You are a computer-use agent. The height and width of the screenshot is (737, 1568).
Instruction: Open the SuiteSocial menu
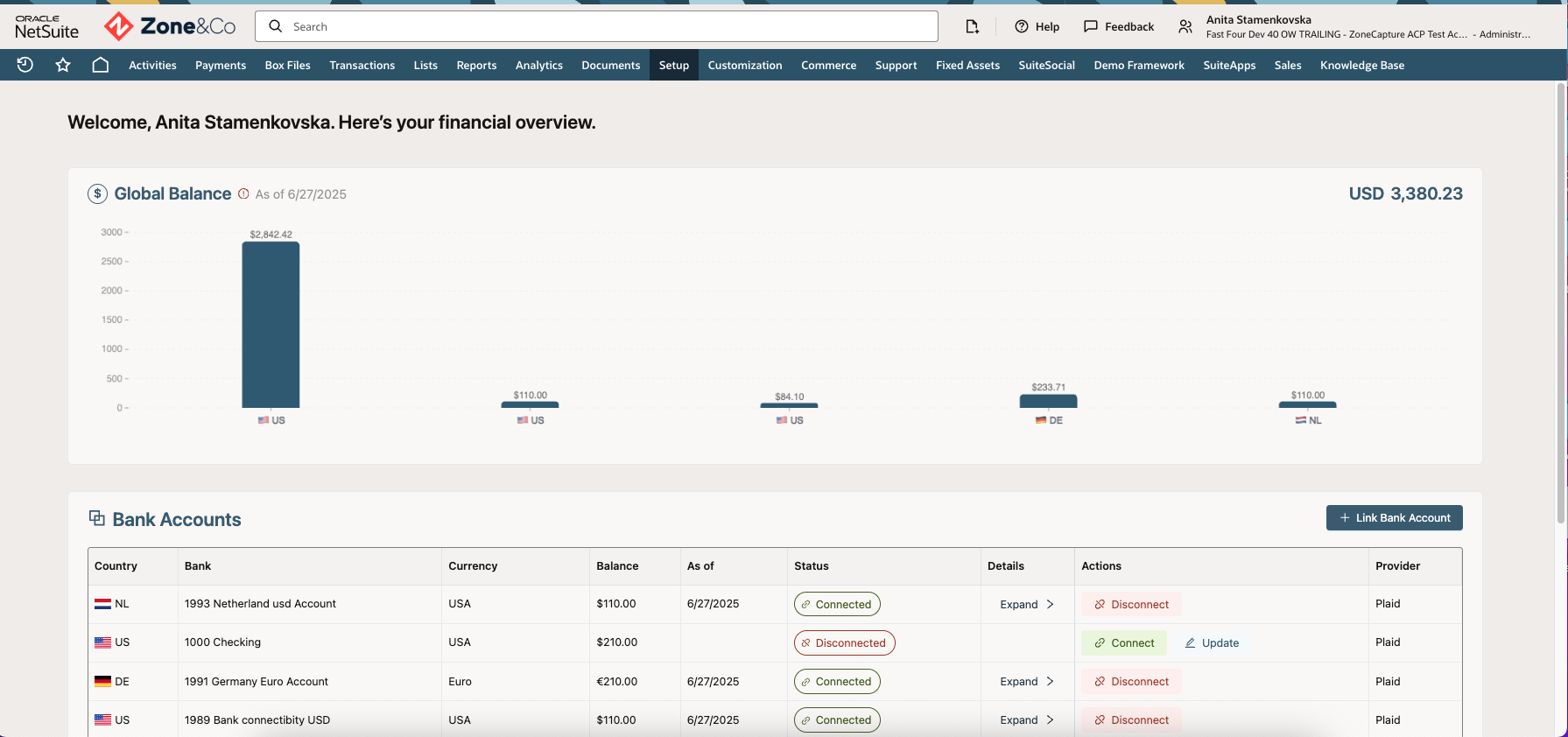tap(1046, 65)
